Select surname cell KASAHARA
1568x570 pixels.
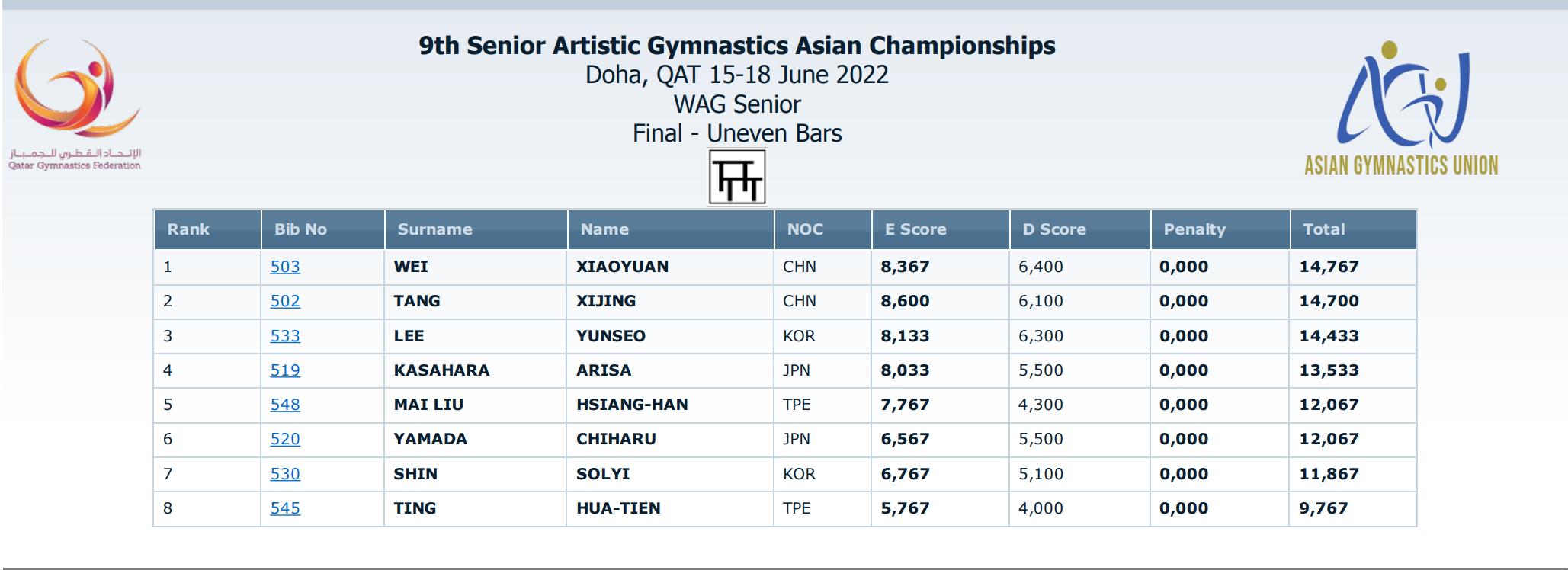point(441,370)
